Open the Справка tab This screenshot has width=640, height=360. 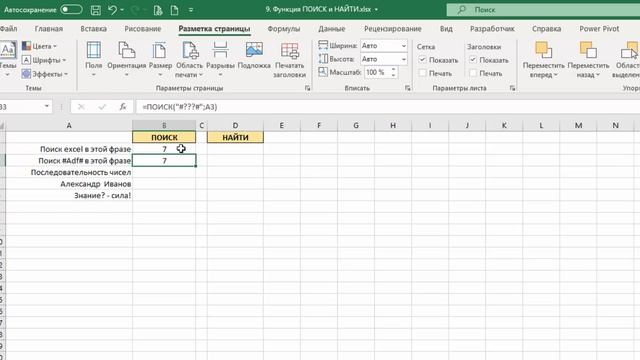pos(546,29)
